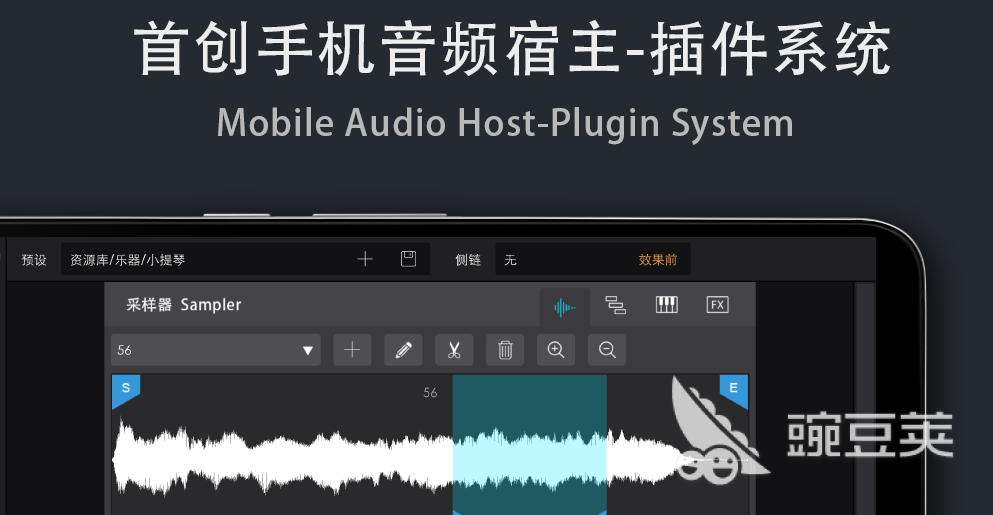Cut selection with the scissors tool

[x=454, y=350]
